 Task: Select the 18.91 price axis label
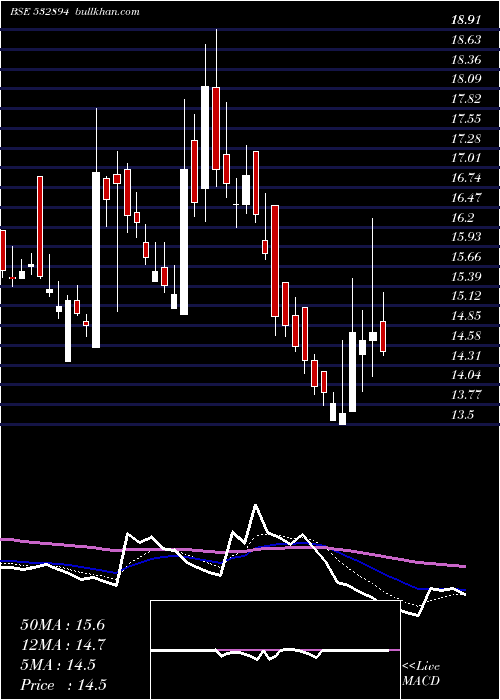[466, 20]
